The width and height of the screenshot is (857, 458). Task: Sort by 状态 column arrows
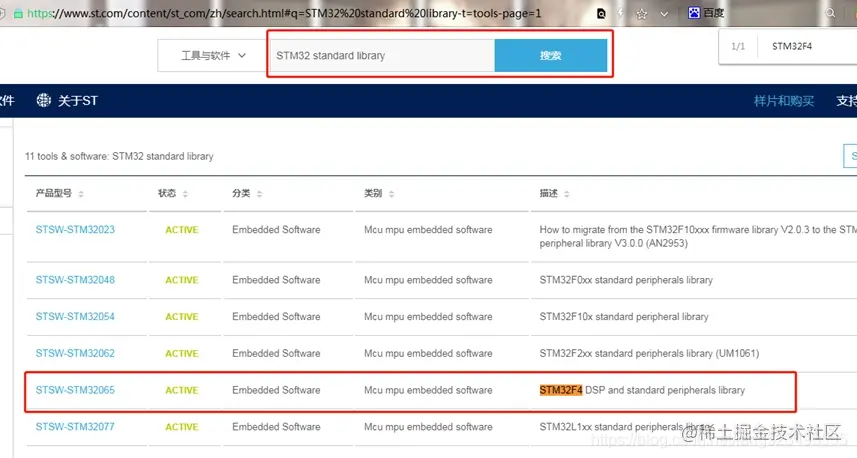click(x=185, y=193)
